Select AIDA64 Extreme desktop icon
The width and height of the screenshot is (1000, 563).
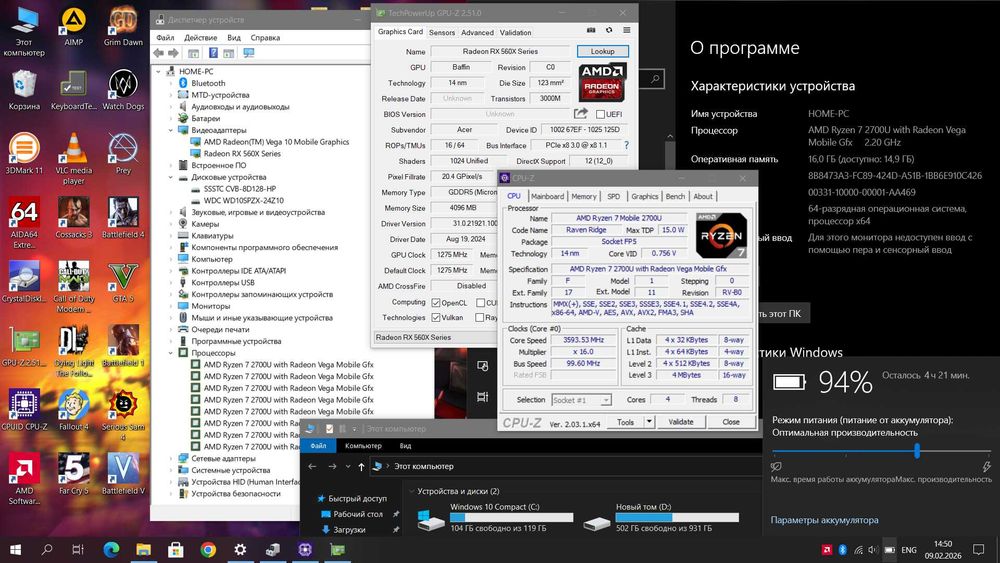(24, 223)
